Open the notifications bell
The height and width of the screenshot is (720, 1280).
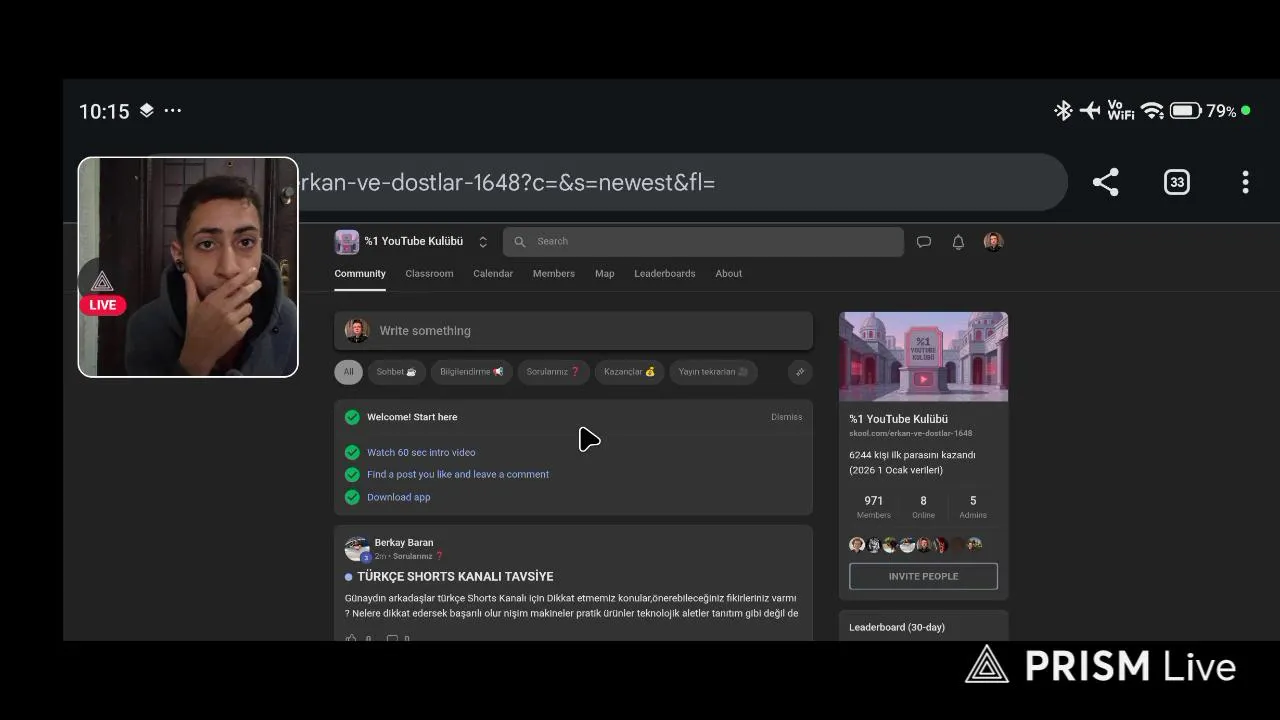tap(958, 242)
